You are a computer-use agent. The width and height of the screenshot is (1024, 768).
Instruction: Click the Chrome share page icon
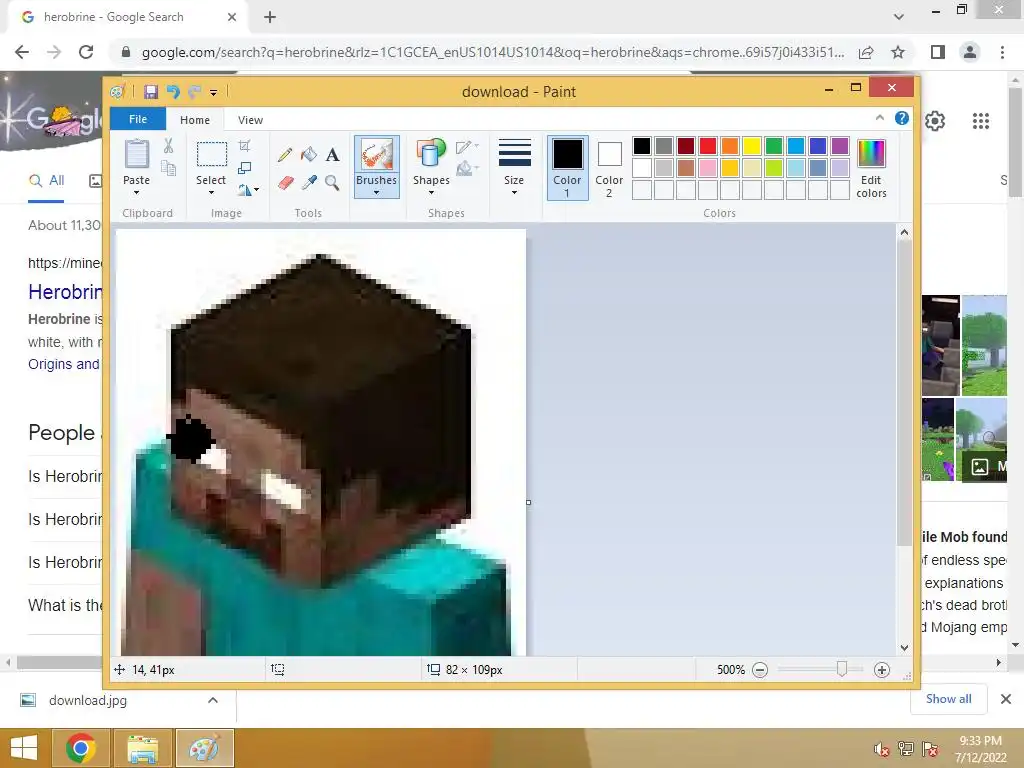point(866,52)
